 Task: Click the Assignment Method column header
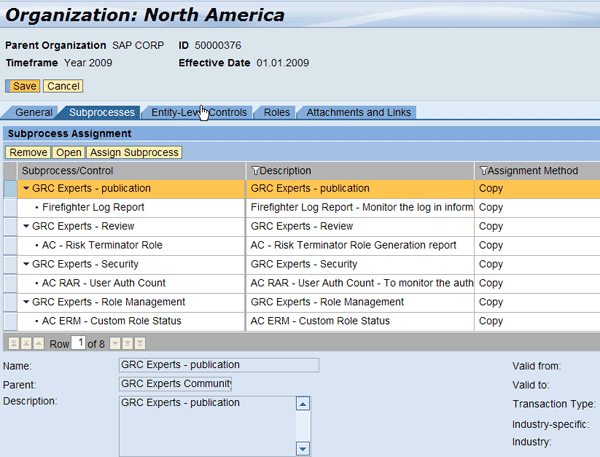point(537,171)
